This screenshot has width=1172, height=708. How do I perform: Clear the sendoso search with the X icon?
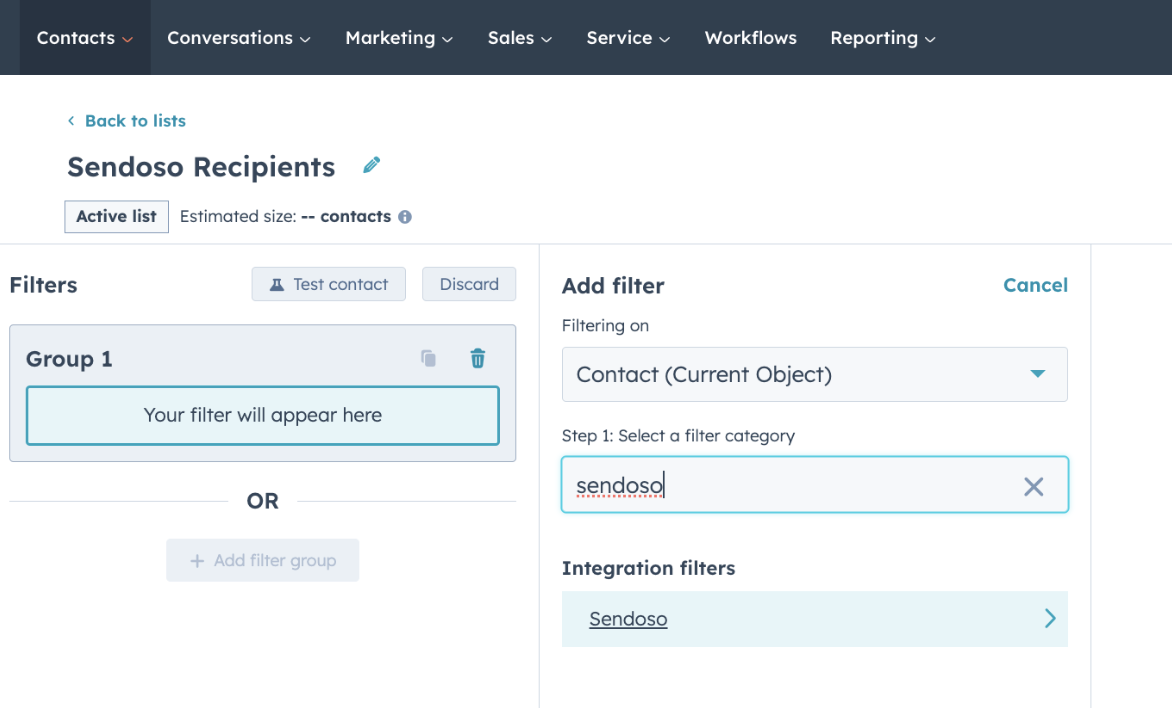pyautogui.click(x=1033, y=486)
